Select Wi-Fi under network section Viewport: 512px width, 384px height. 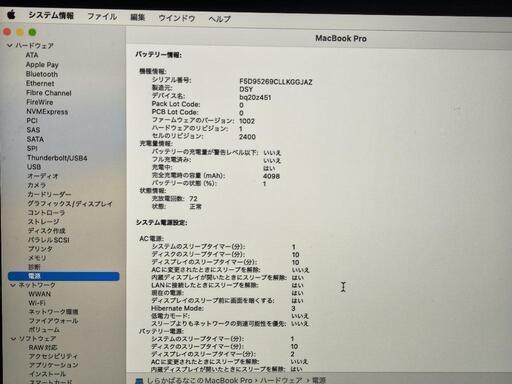pos(37,303)
